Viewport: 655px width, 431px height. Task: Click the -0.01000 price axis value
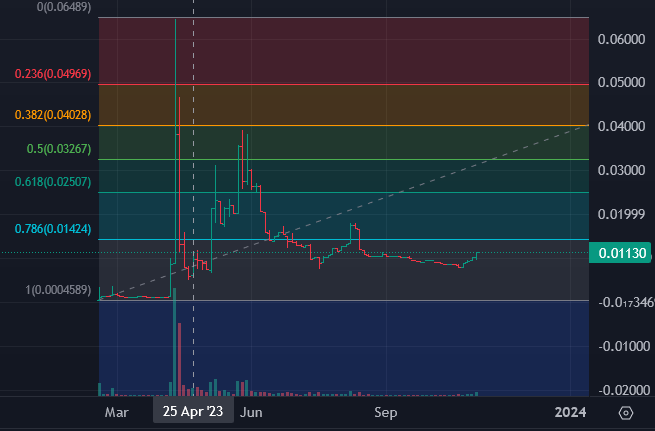click(624, 346)
